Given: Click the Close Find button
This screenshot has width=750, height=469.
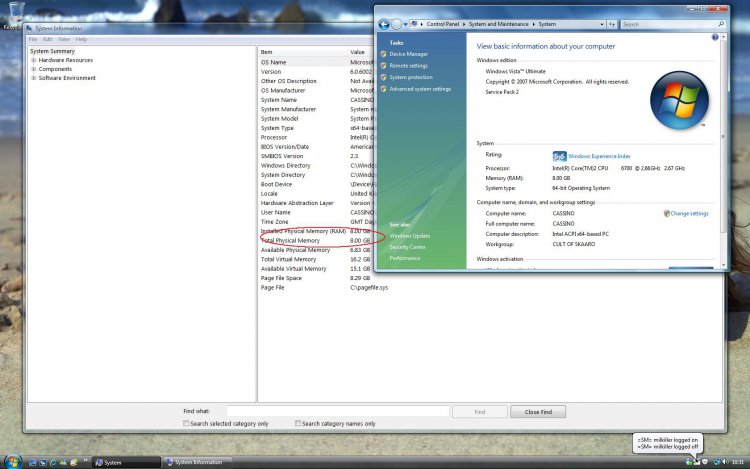Looking at the screenshot, I should (x=538, y=412).
